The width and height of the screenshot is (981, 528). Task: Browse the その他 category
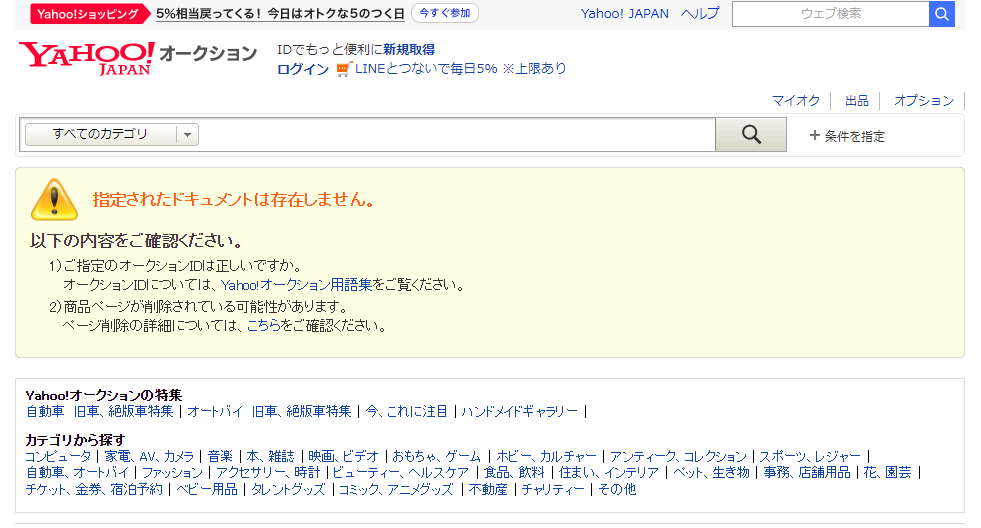click(618, 489)
